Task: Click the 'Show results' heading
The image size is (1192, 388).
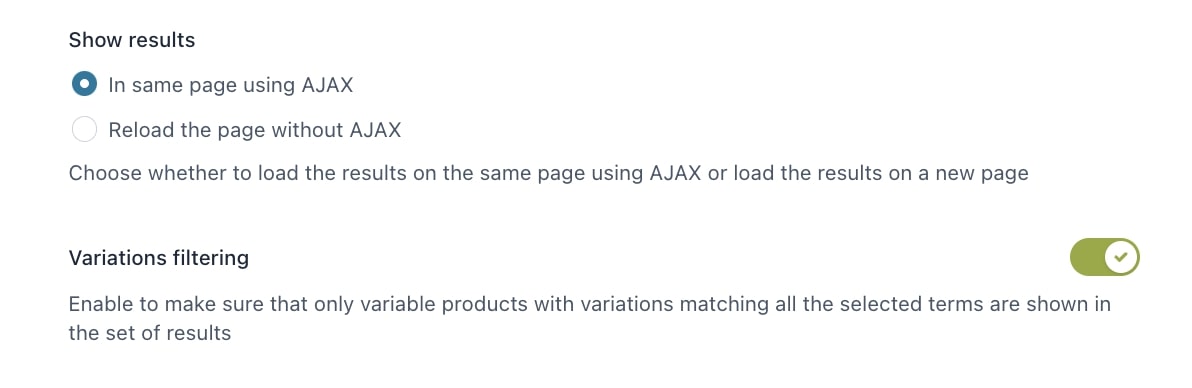Action: tap(132, 40)
